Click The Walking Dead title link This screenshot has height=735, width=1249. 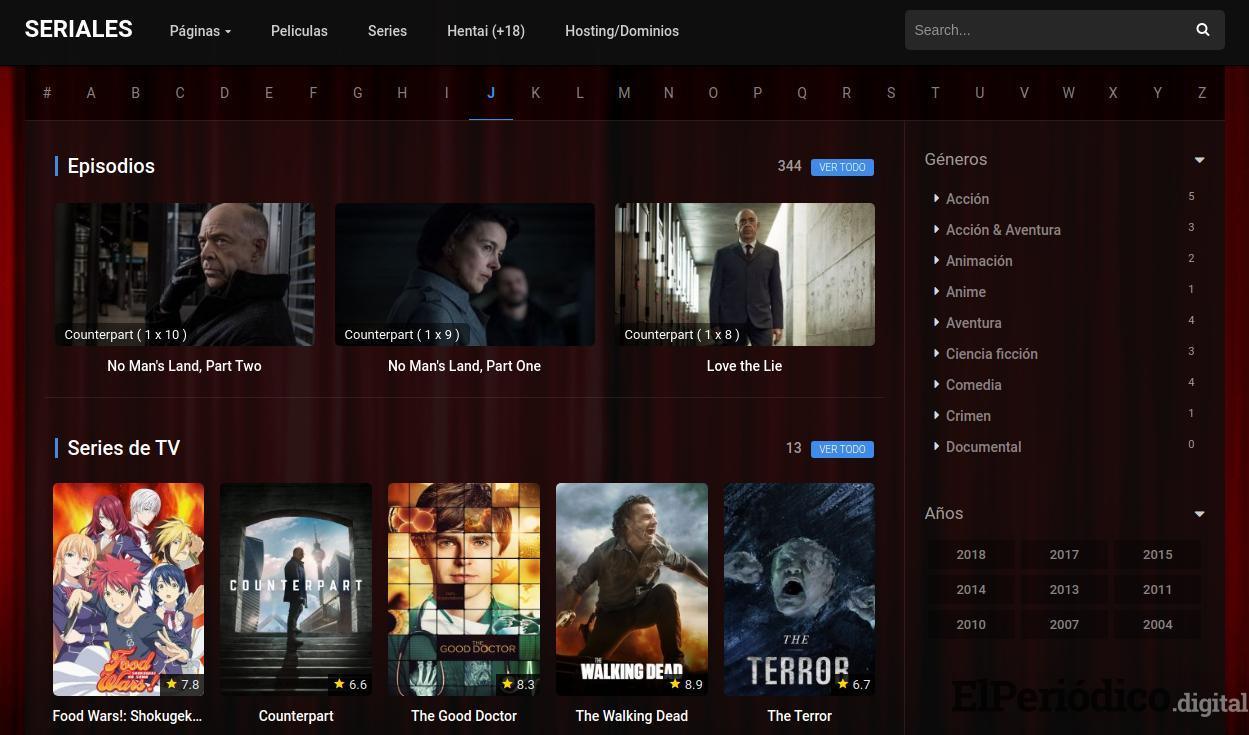coord(632,716)
